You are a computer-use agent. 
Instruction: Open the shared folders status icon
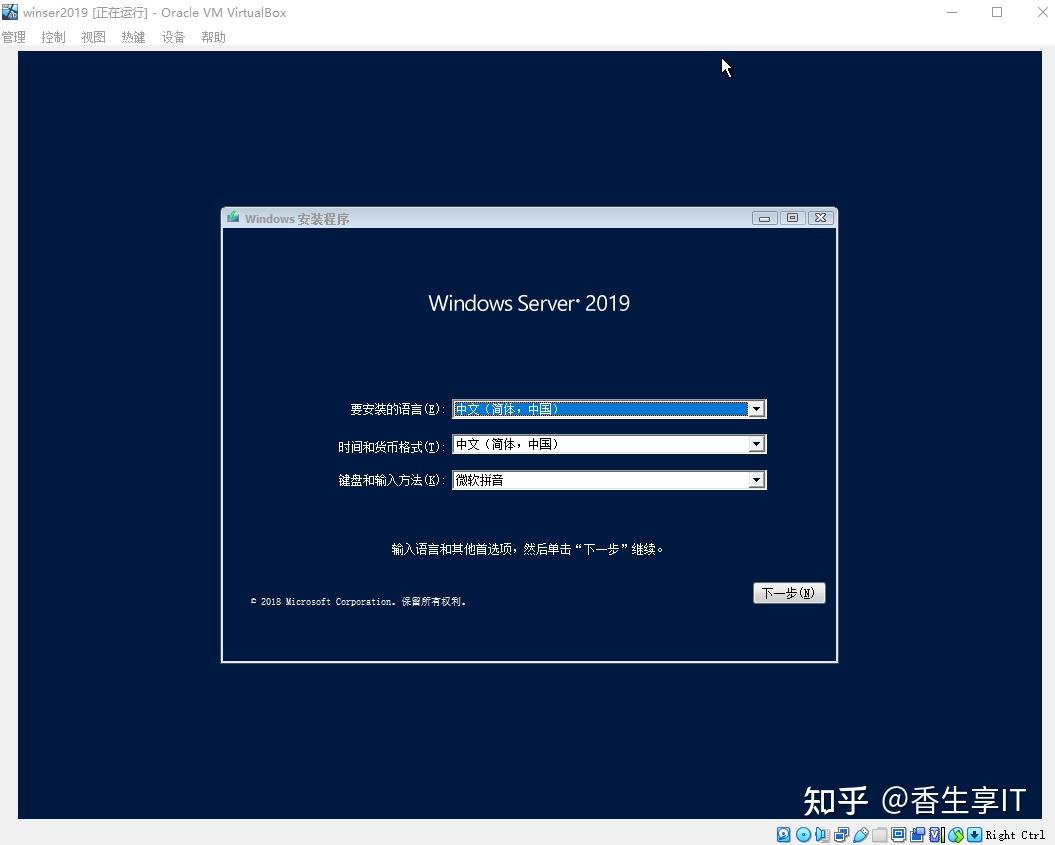(880, 834)
